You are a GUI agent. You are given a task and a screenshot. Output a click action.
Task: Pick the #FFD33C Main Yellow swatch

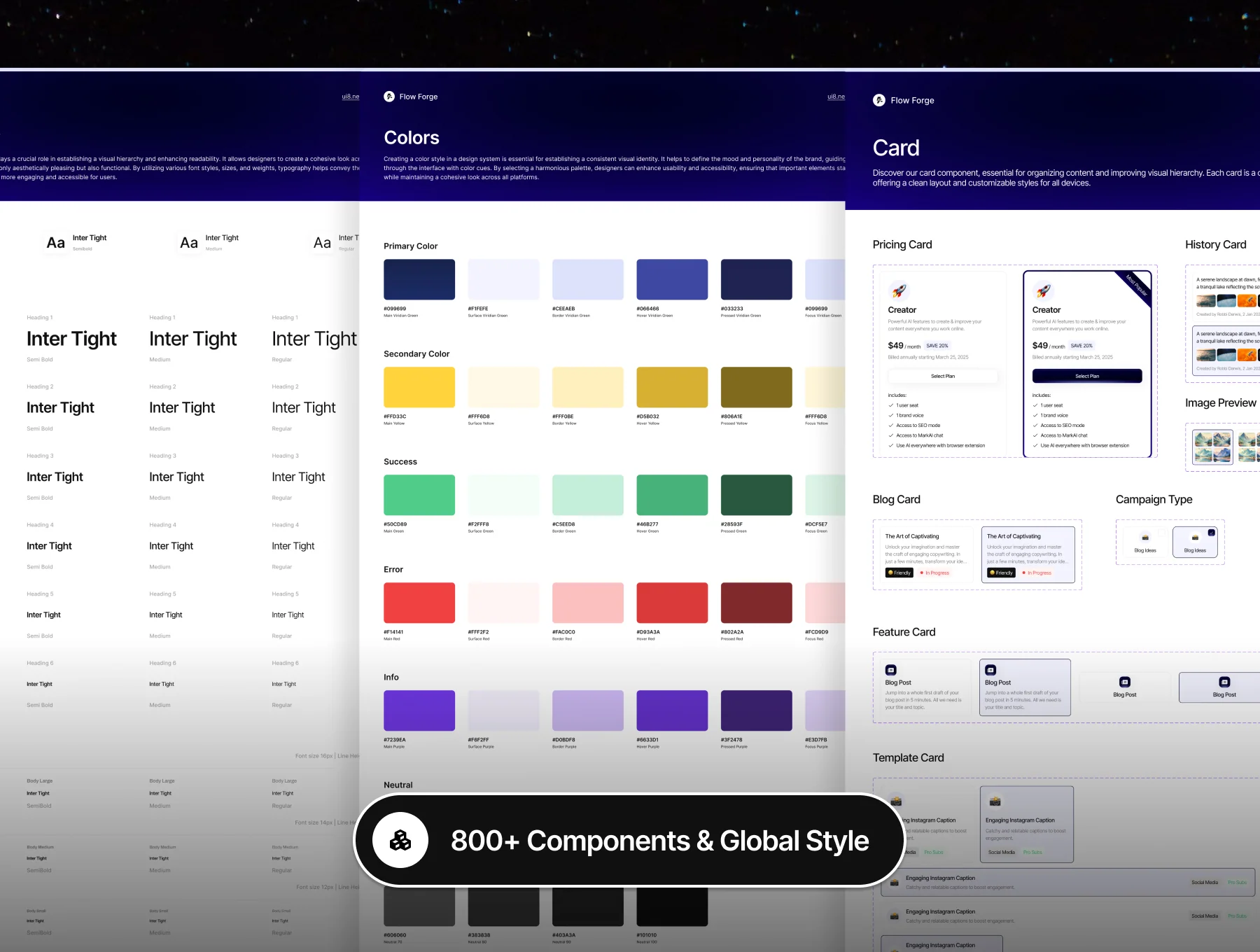[x=419, y=387]
